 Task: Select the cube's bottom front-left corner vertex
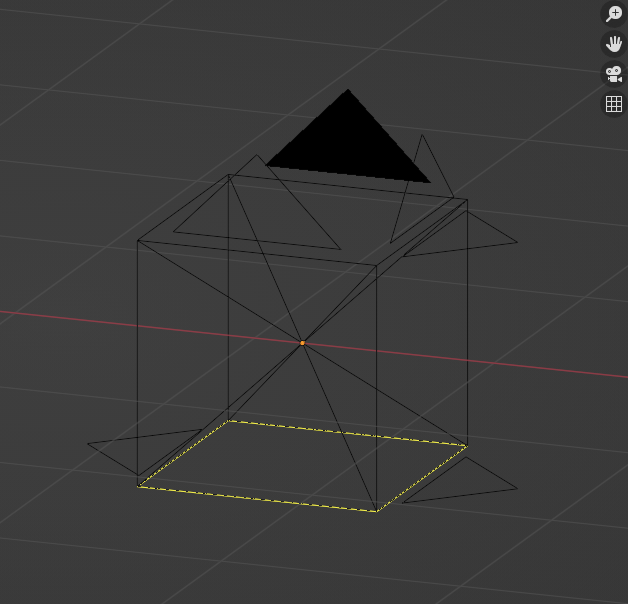click(138, 486)
